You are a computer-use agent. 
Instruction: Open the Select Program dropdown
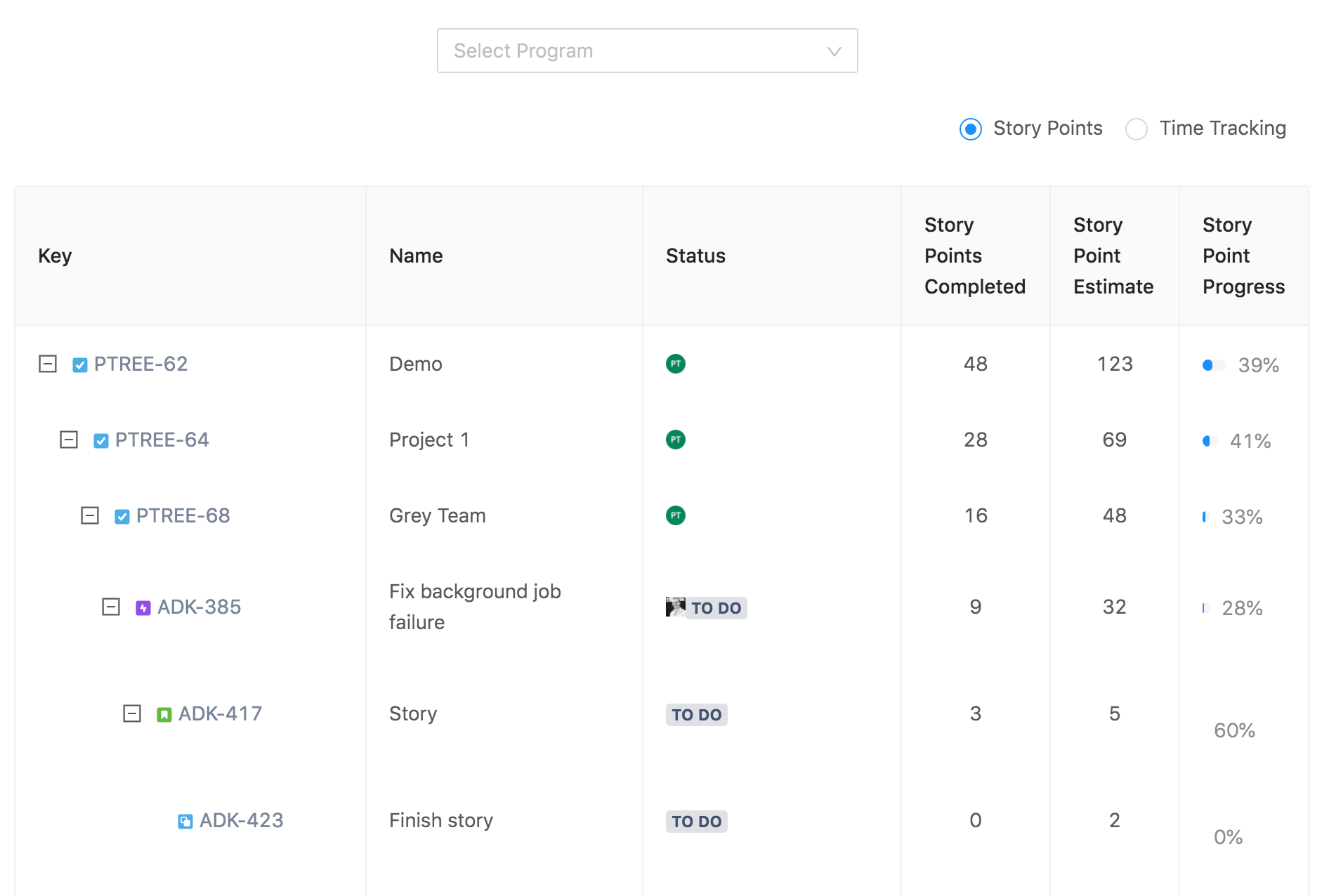[647, 51]
